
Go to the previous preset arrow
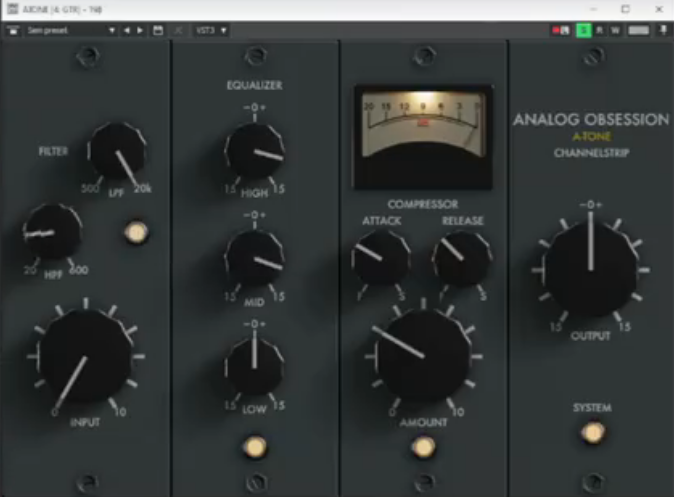click(127, 31)
